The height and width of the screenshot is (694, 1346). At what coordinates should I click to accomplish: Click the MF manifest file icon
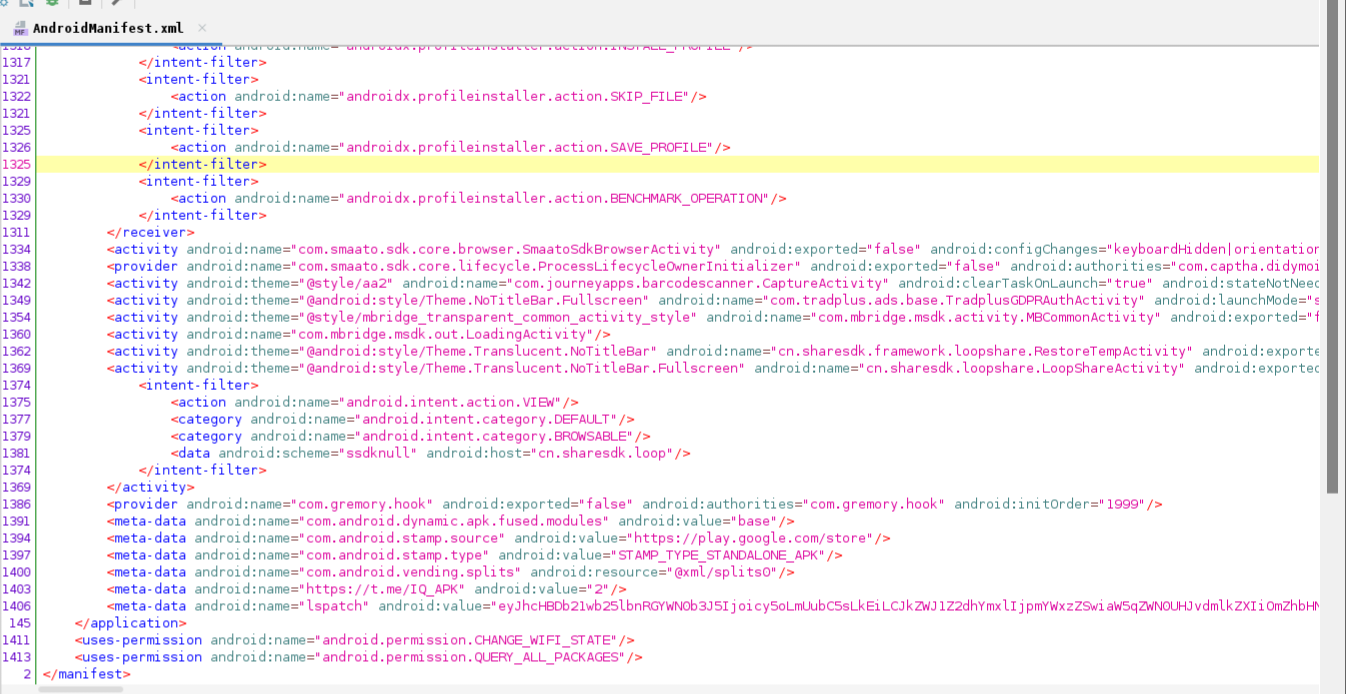pyautogui.click(x=20, y=29)
